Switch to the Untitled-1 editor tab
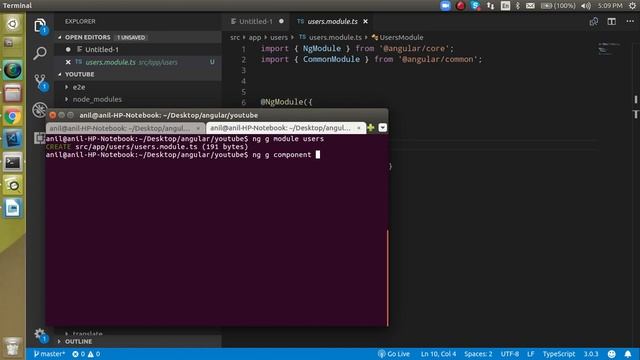The width and height of the screenshot is (640, 360). click(x=256, y=21)
